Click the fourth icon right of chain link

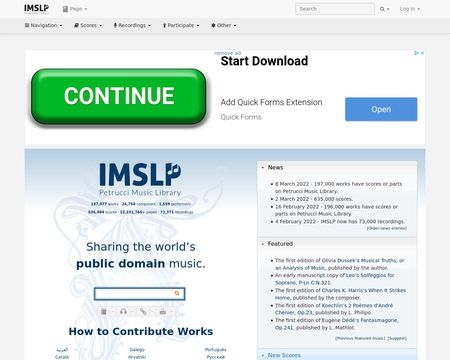[x=163, y=312]
